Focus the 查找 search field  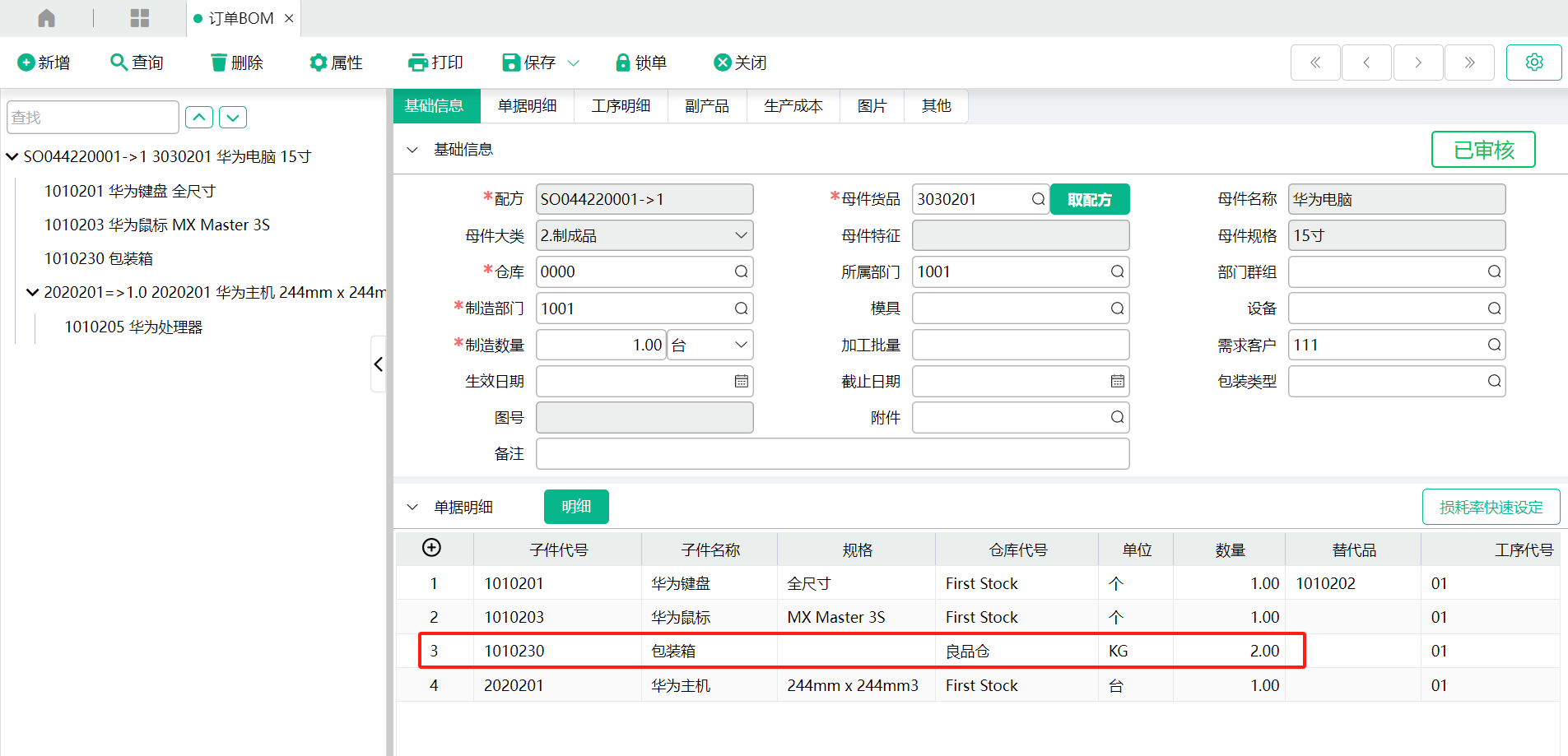pyautogui.click(x=92, y=118)
